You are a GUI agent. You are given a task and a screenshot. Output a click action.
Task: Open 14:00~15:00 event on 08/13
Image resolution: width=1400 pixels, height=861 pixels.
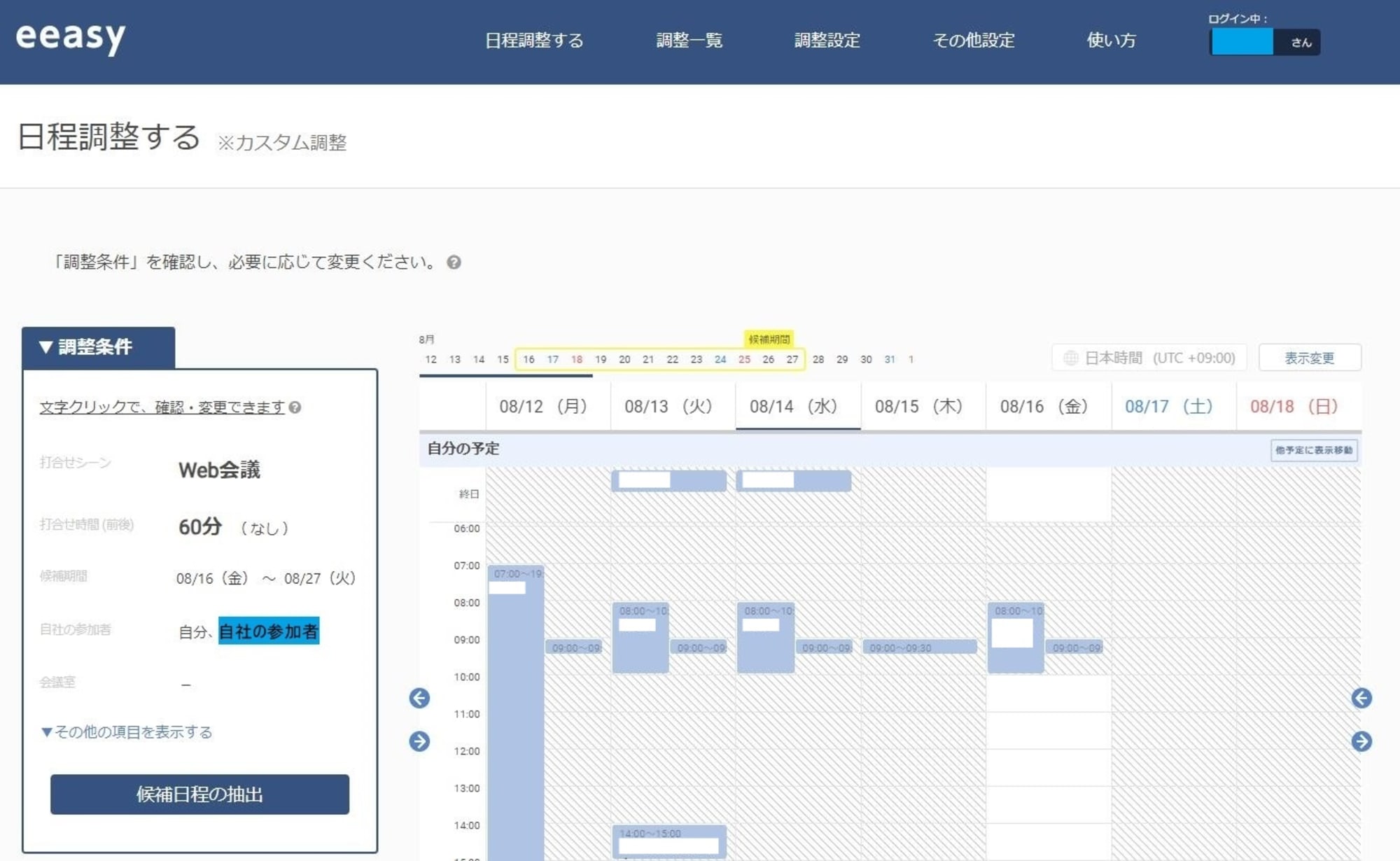click(669, 842)
